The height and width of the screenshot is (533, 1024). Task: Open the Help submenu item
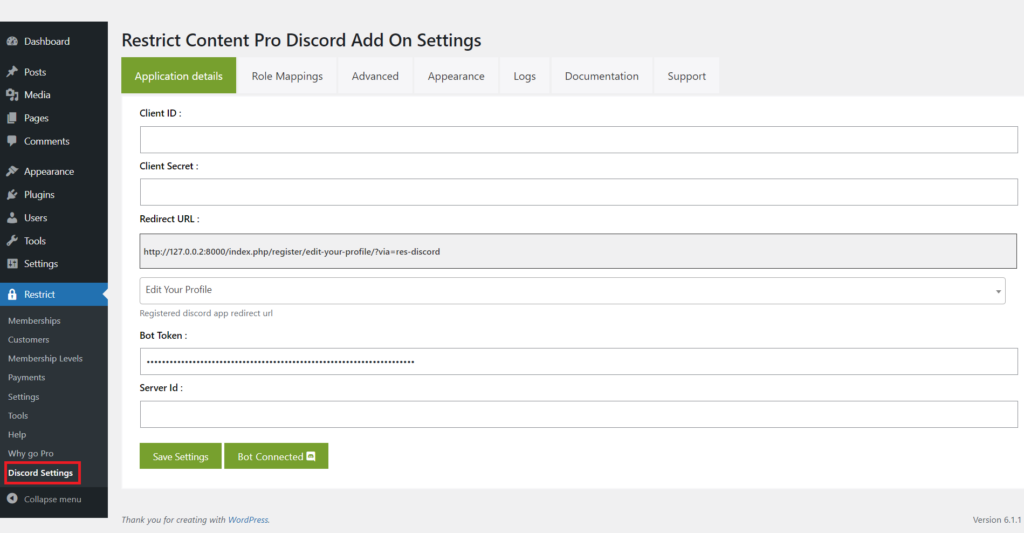[x=17, y=434]
